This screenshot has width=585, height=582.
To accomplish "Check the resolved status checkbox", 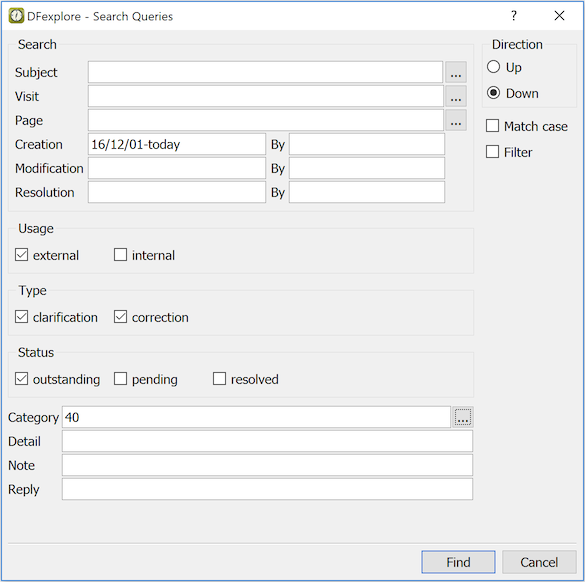I will point(219,379).
